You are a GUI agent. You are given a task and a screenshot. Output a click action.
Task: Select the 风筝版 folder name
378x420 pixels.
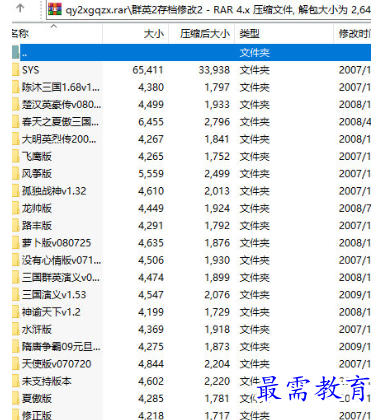click(x=37, y=174)
